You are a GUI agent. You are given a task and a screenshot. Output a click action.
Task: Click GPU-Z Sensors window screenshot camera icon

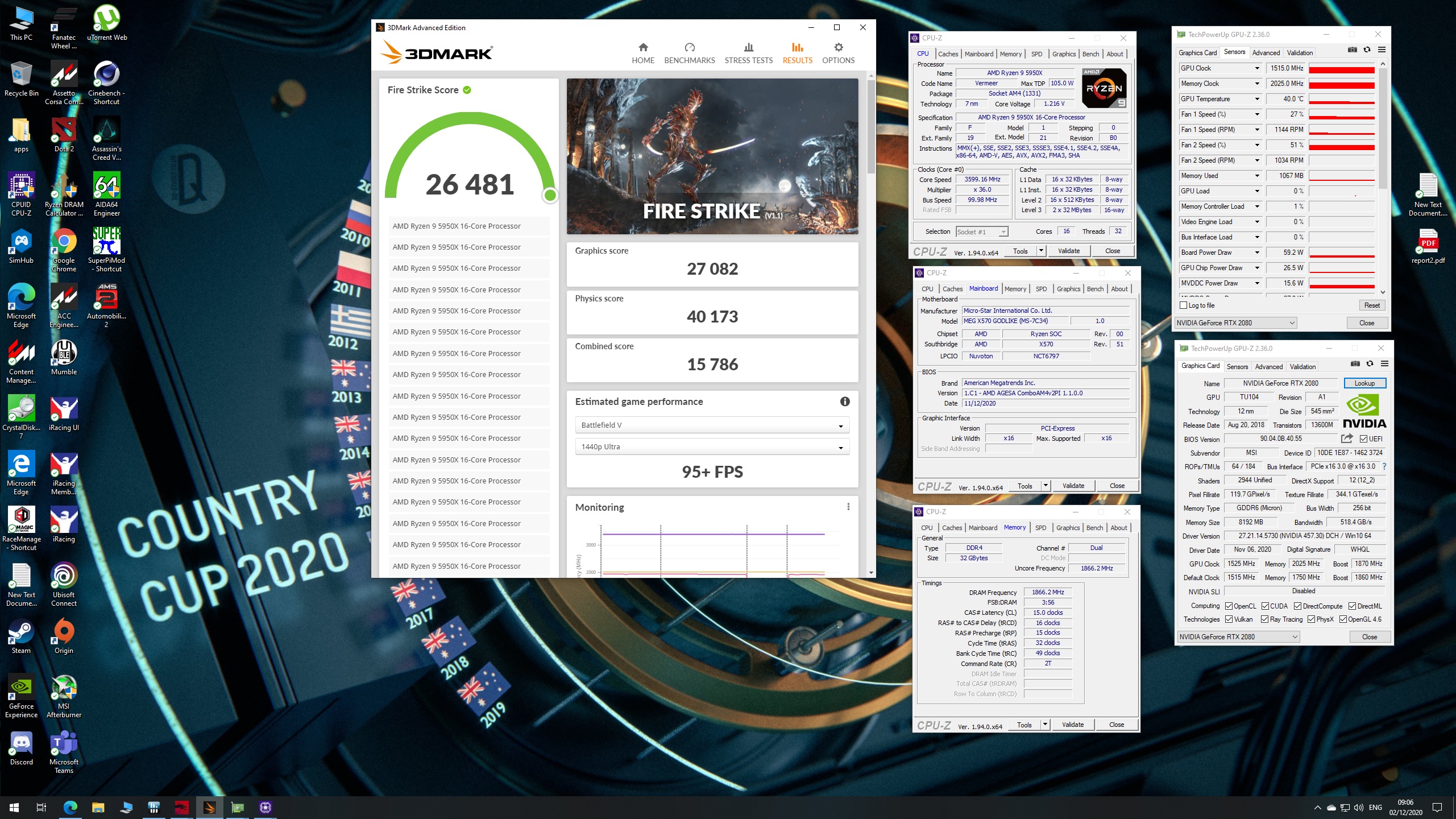pos(1352,50)
